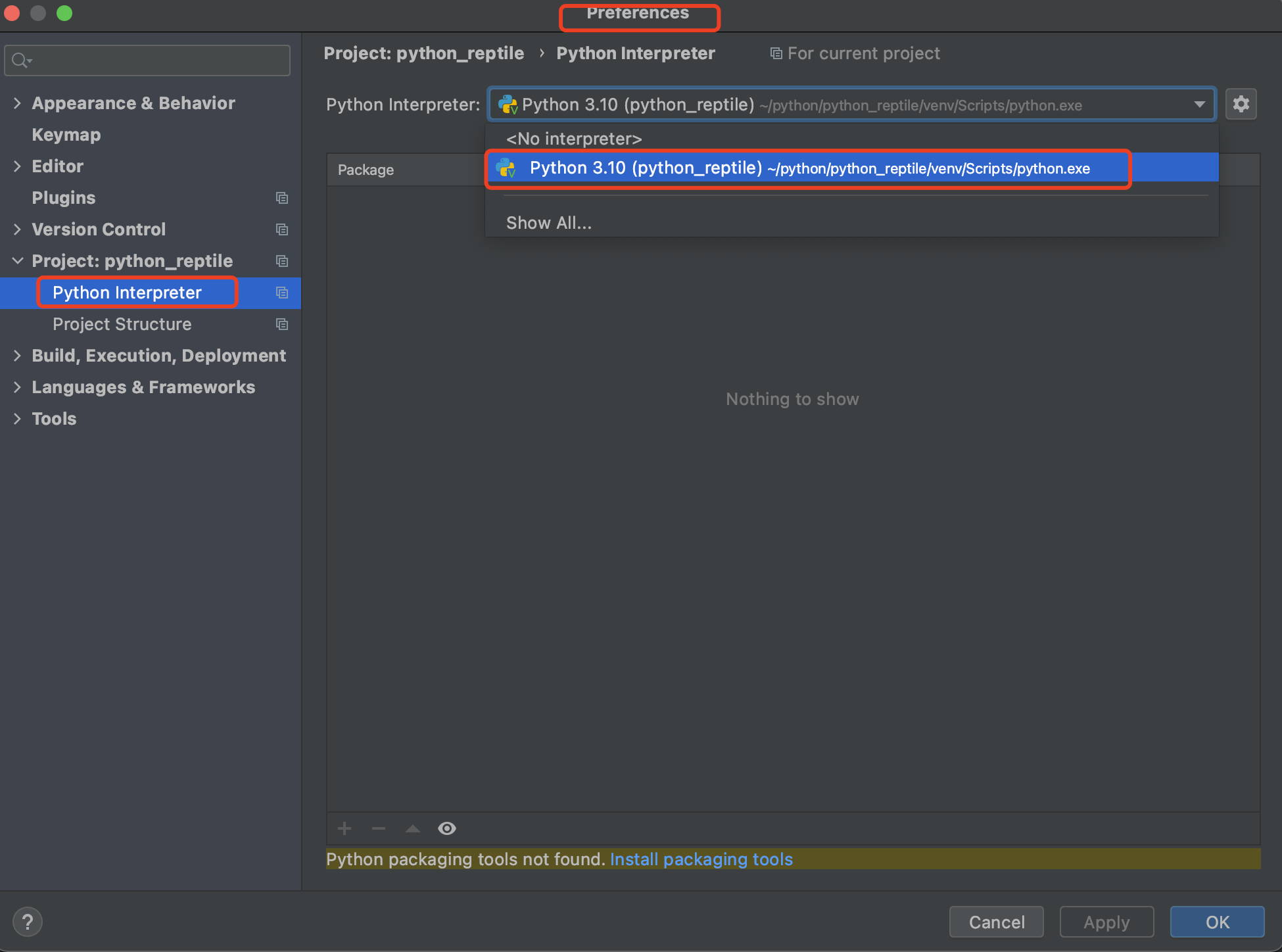Click Python icon in highlighted interpreter option
The height and width of the screenshot is (952, 1282).
click(506, 168)
